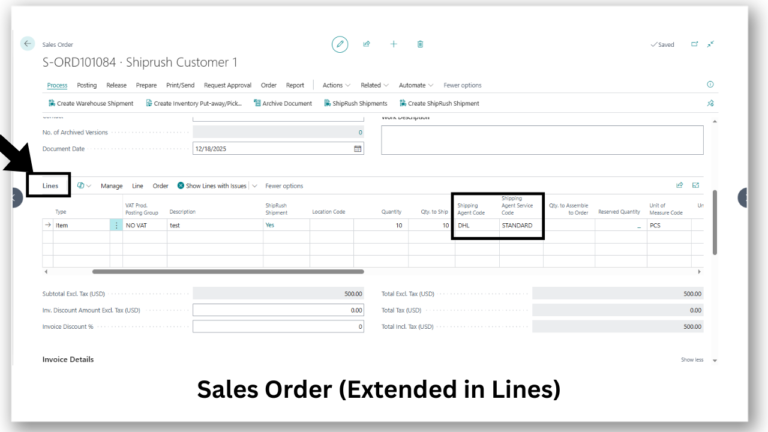This screenshot has width=768, height=432.
Task: Open the Manage menu in Lines
Action: [x=112, y=186]
